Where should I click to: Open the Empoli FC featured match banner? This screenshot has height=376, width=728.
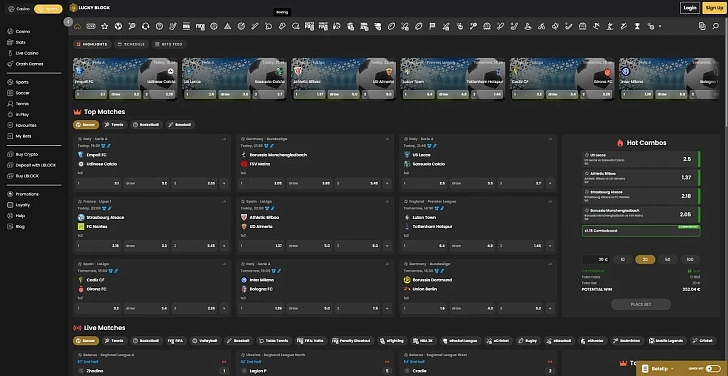[125, 78]
